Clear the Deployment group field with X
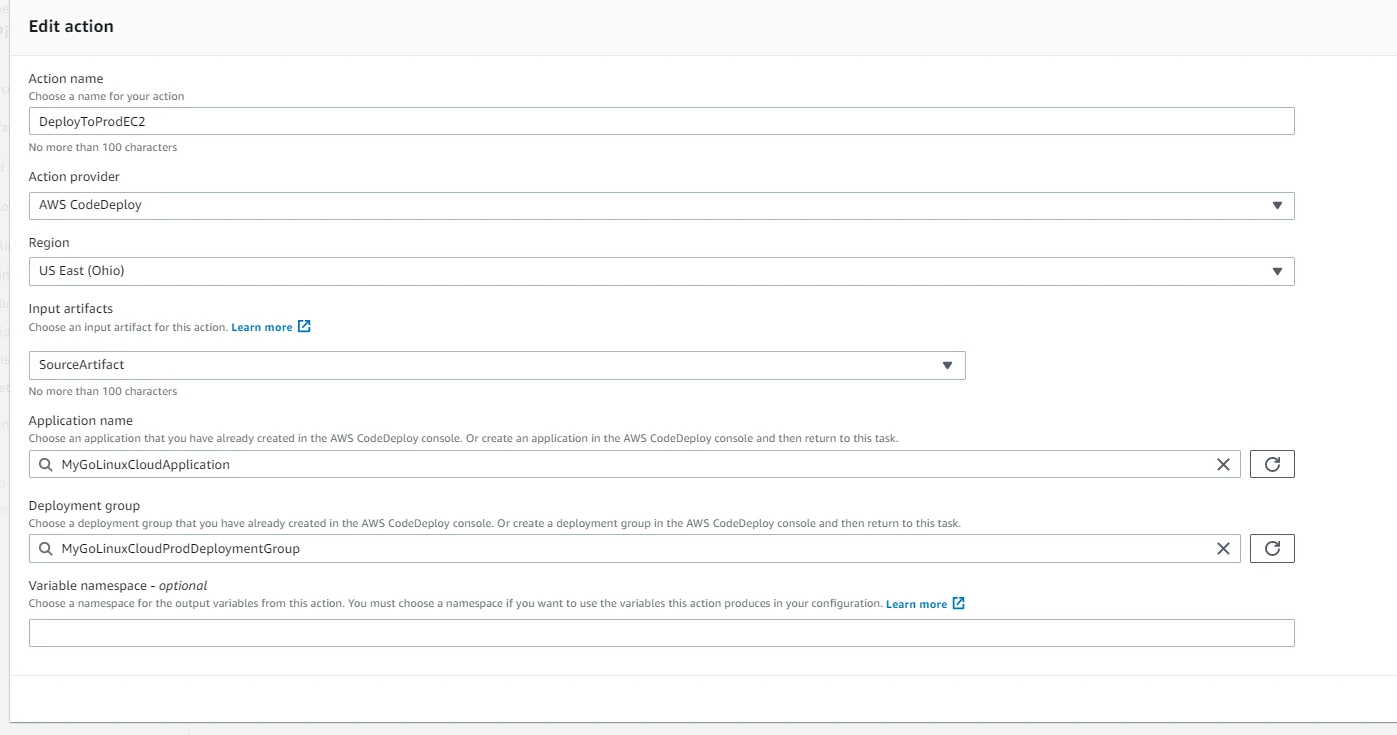1397x735 pixels. [1223, 548]
